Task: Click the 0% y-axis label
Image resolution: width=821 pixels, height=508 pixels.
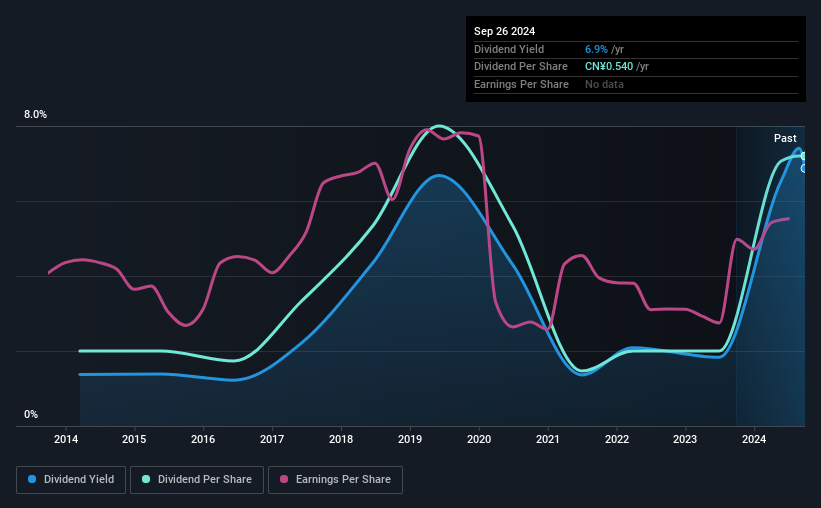Action: tap(31, 414)
